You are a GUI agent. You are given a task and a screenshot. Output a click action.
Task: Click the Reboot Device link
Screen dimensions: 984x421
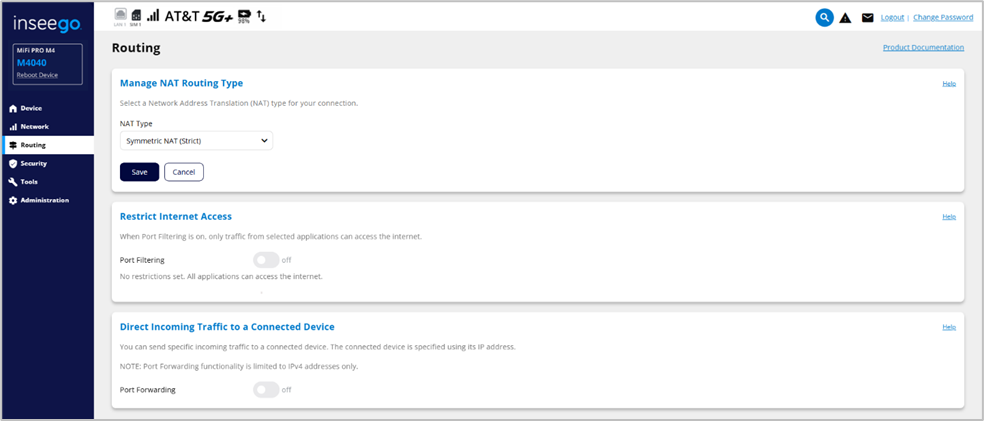35,75
